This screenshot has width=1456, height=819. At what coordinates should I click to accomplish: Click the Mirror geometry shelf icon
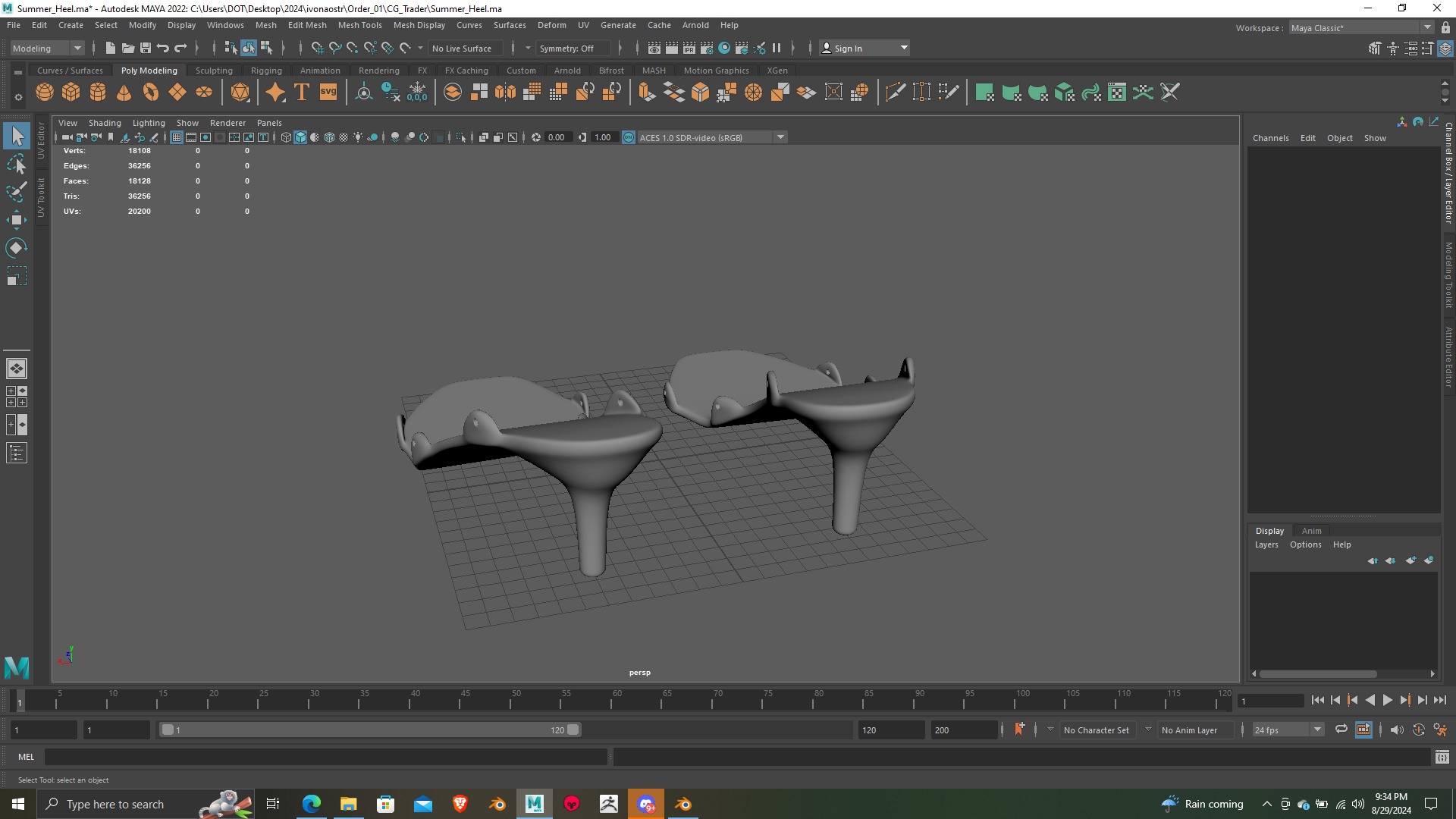pyautogui.click(x=505, y=93)
